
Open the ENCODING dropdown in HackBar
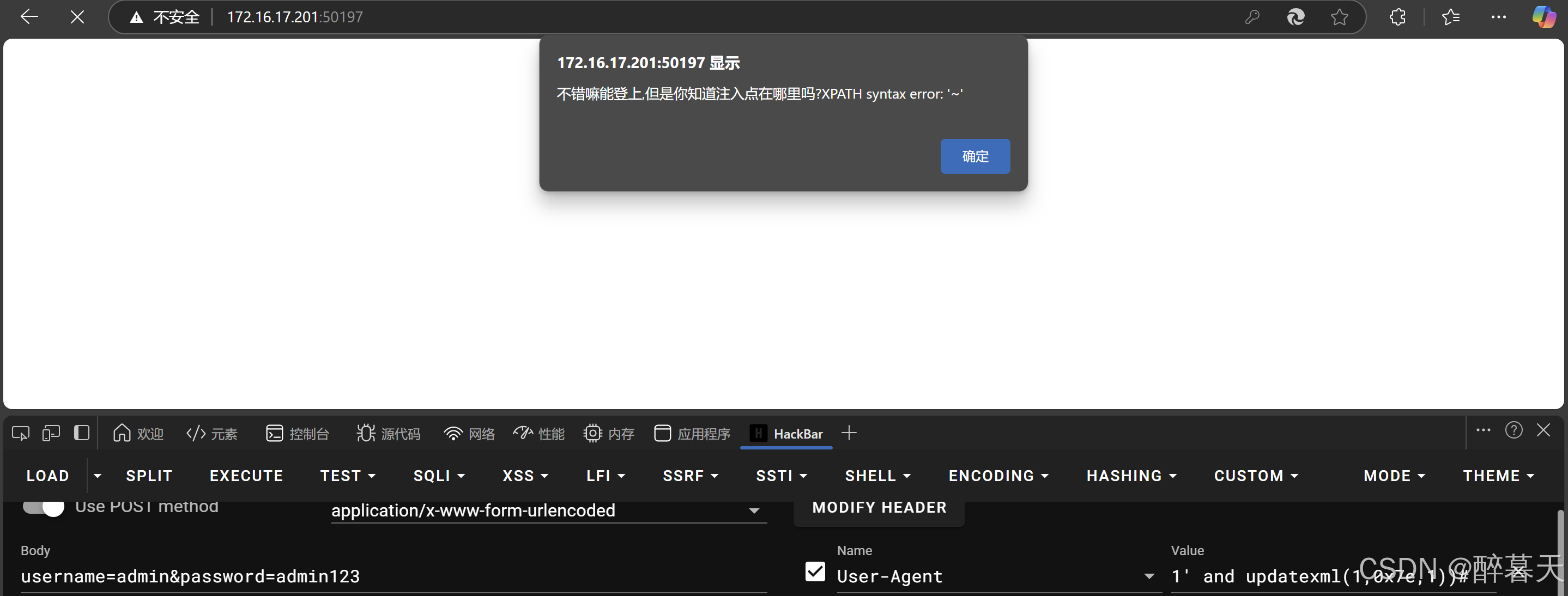pyautogui.click(x=998, y=476)
